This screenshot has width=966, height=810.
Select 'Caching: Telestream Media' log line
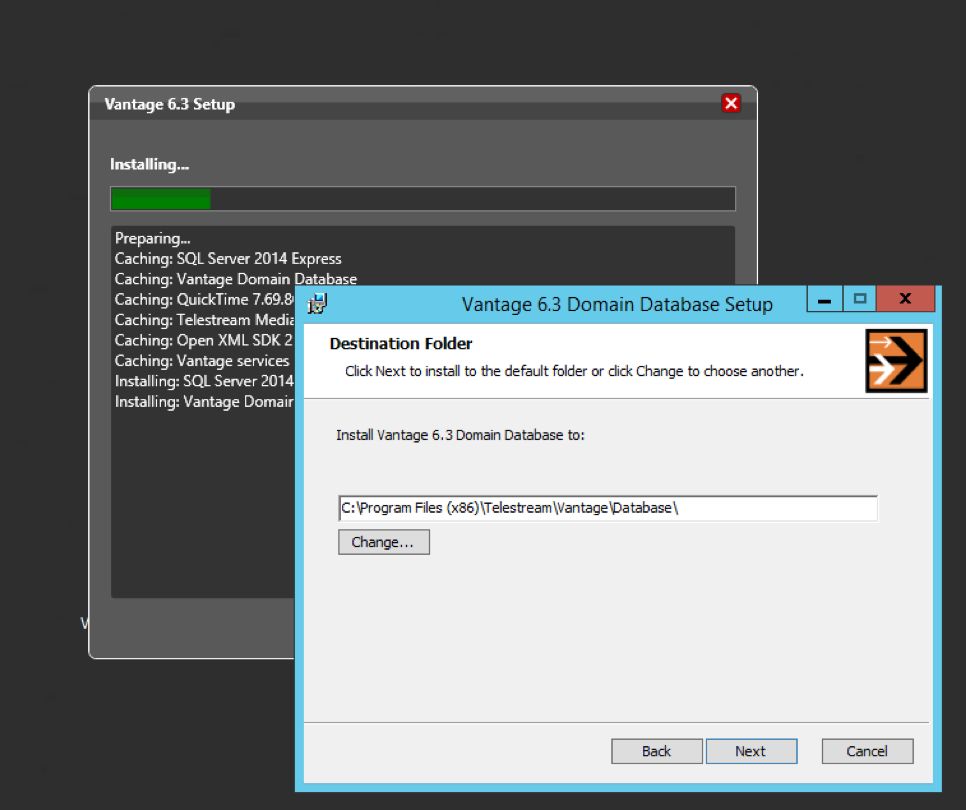(x=204, y=320)
